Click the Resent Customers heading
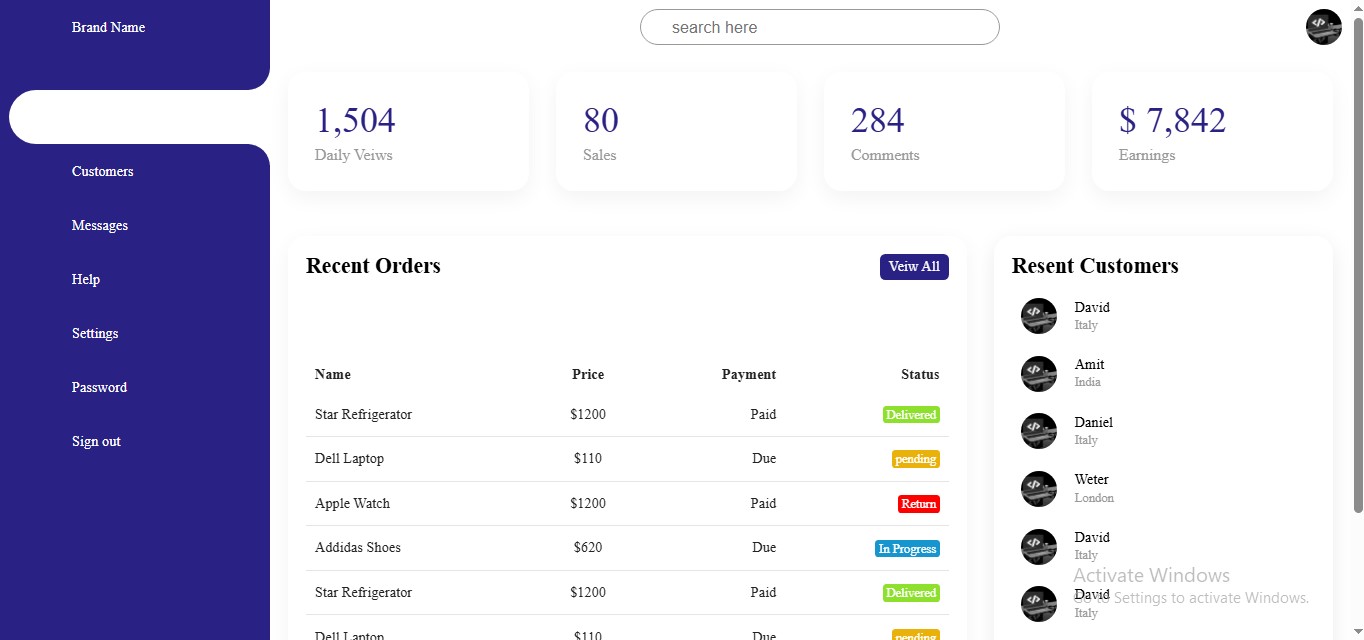The width and height of the screenshot is (1364, 640). click(x=1095, y=266)
